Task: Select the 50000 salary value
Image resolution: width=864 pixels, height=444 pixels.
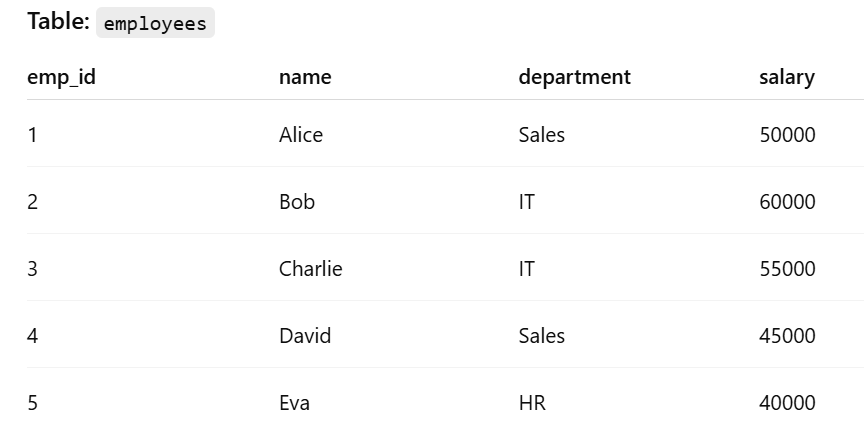Action: click(x=787, y=135)
